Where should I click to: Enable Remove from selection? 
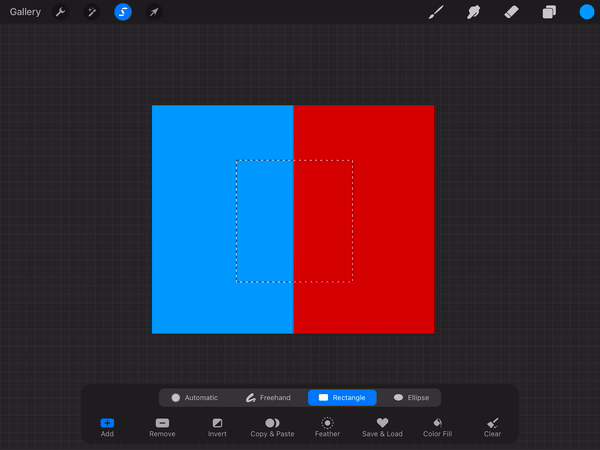pyautogui.click(x=162, y=427)
